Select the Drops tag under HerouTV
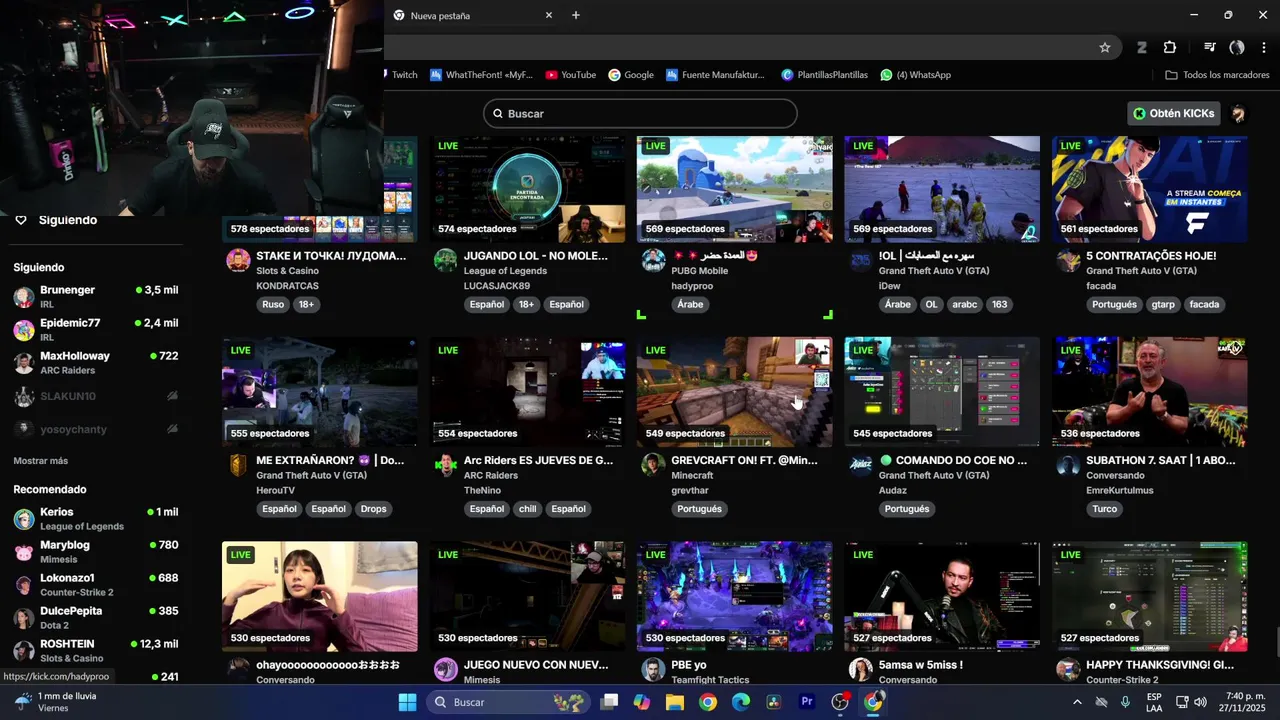 pyautogui.click(x=373, y=509)
